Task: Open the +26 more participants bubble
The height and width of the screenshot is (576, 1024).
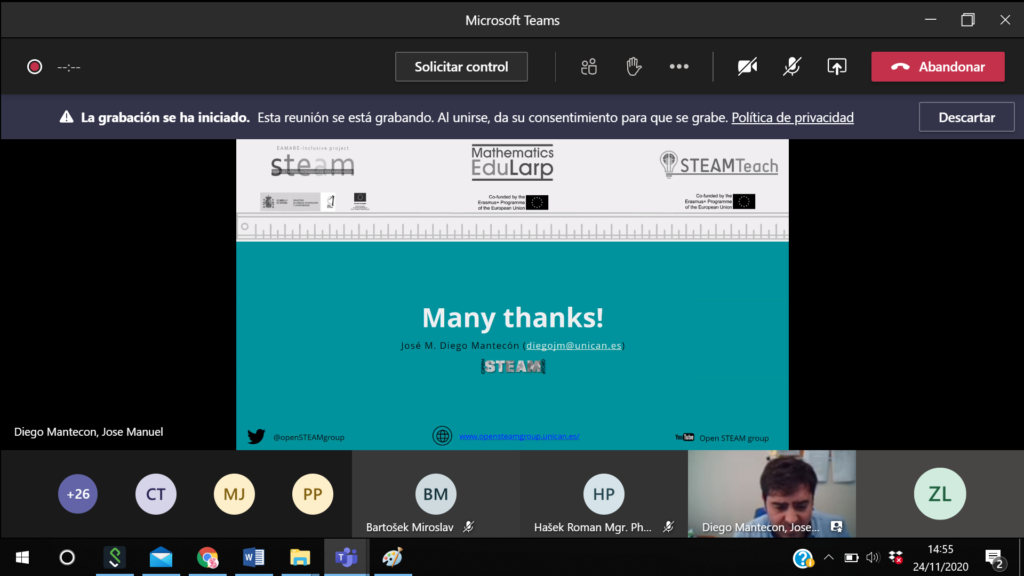Action: (78, 494)
